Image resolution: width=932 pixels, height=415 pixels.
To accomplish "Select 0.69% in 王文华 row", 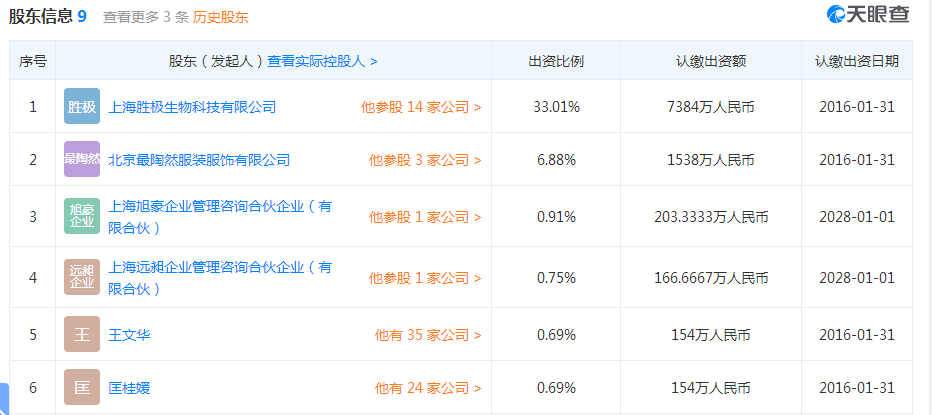I will click(556, 335).
